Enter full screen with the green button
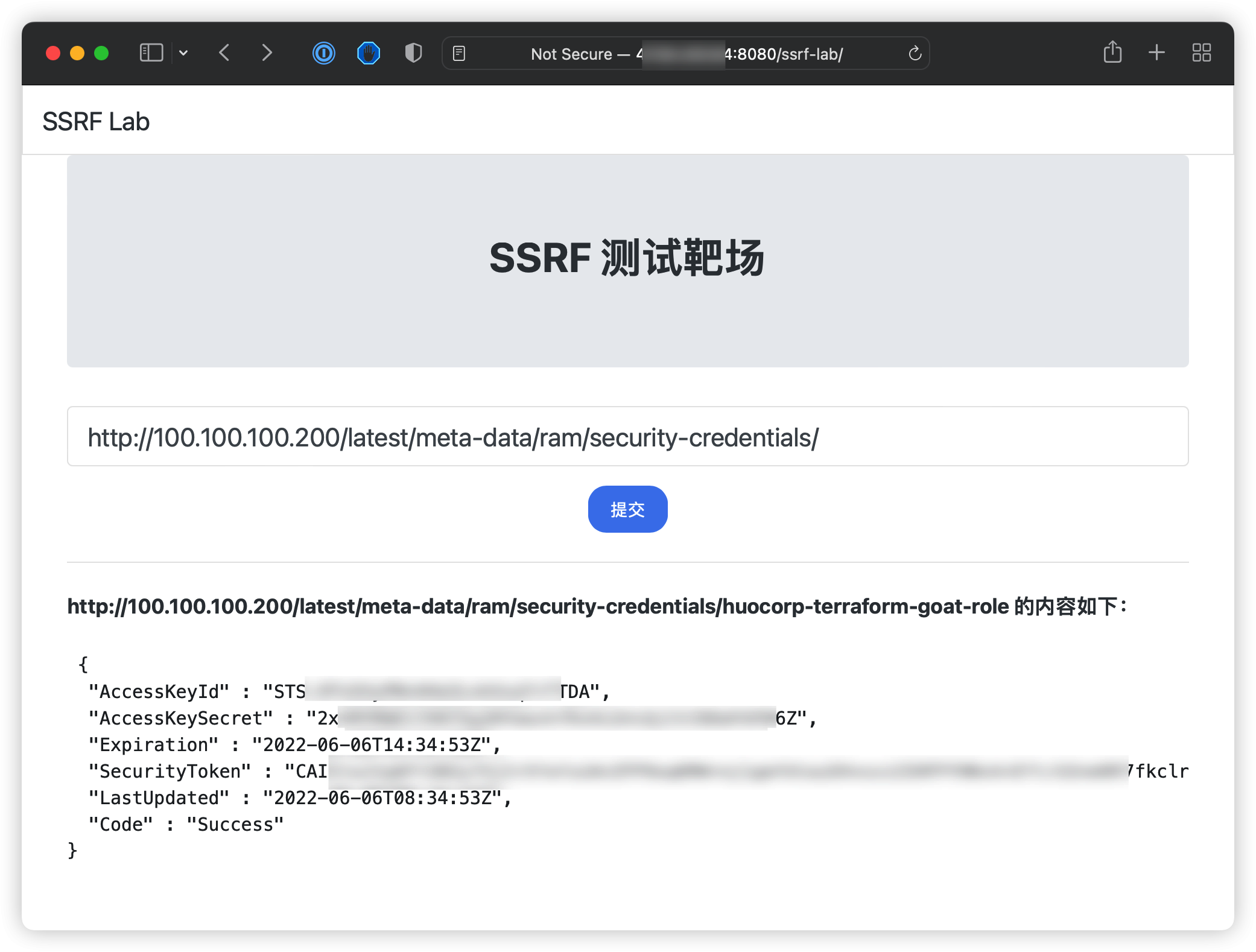Viewport: 1256px width, 952px height. 101,53
